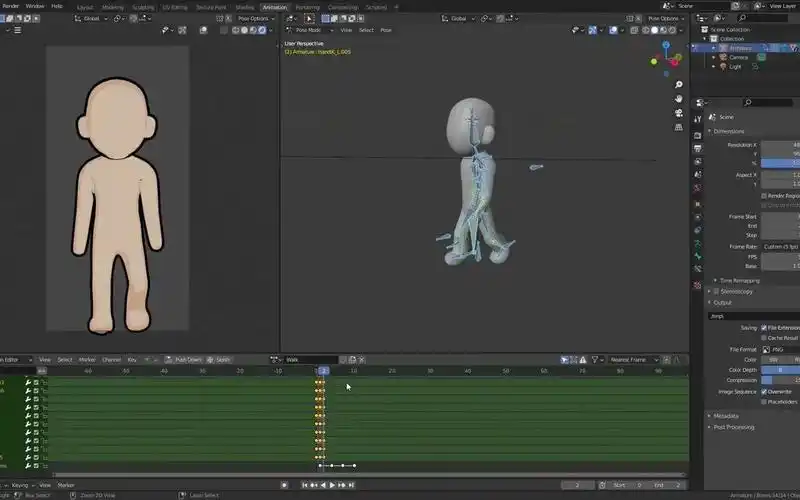Jump to the start frame button

[305, 485]
